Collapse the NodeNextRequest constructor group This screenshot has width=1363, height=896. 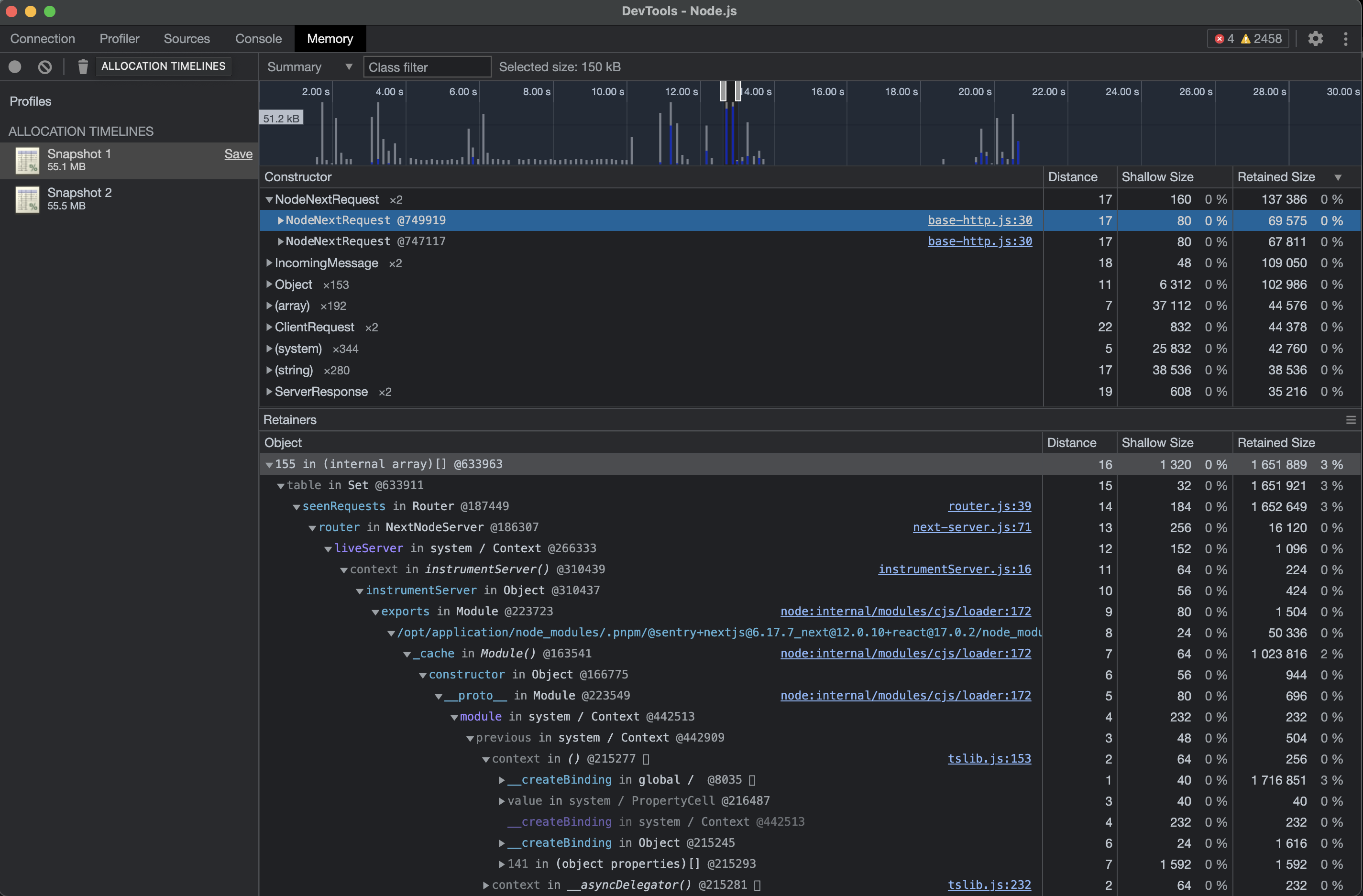click(269, 200)
